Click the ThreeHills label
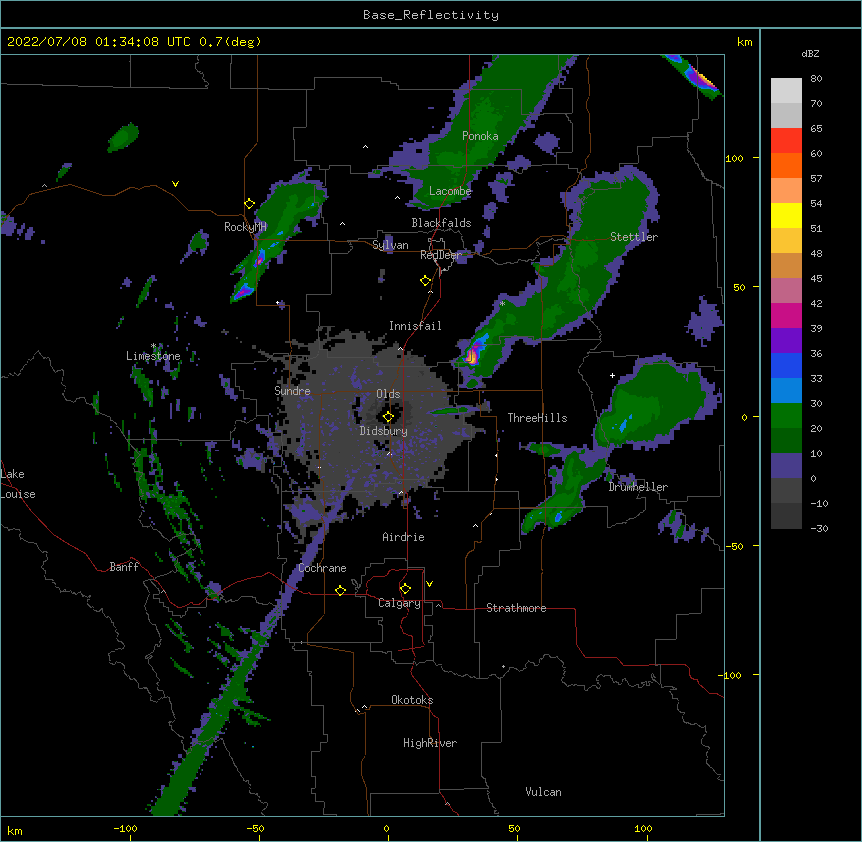The height and width of the screenshot is (842, 862). pyautogui.click(x=537, y=418)
